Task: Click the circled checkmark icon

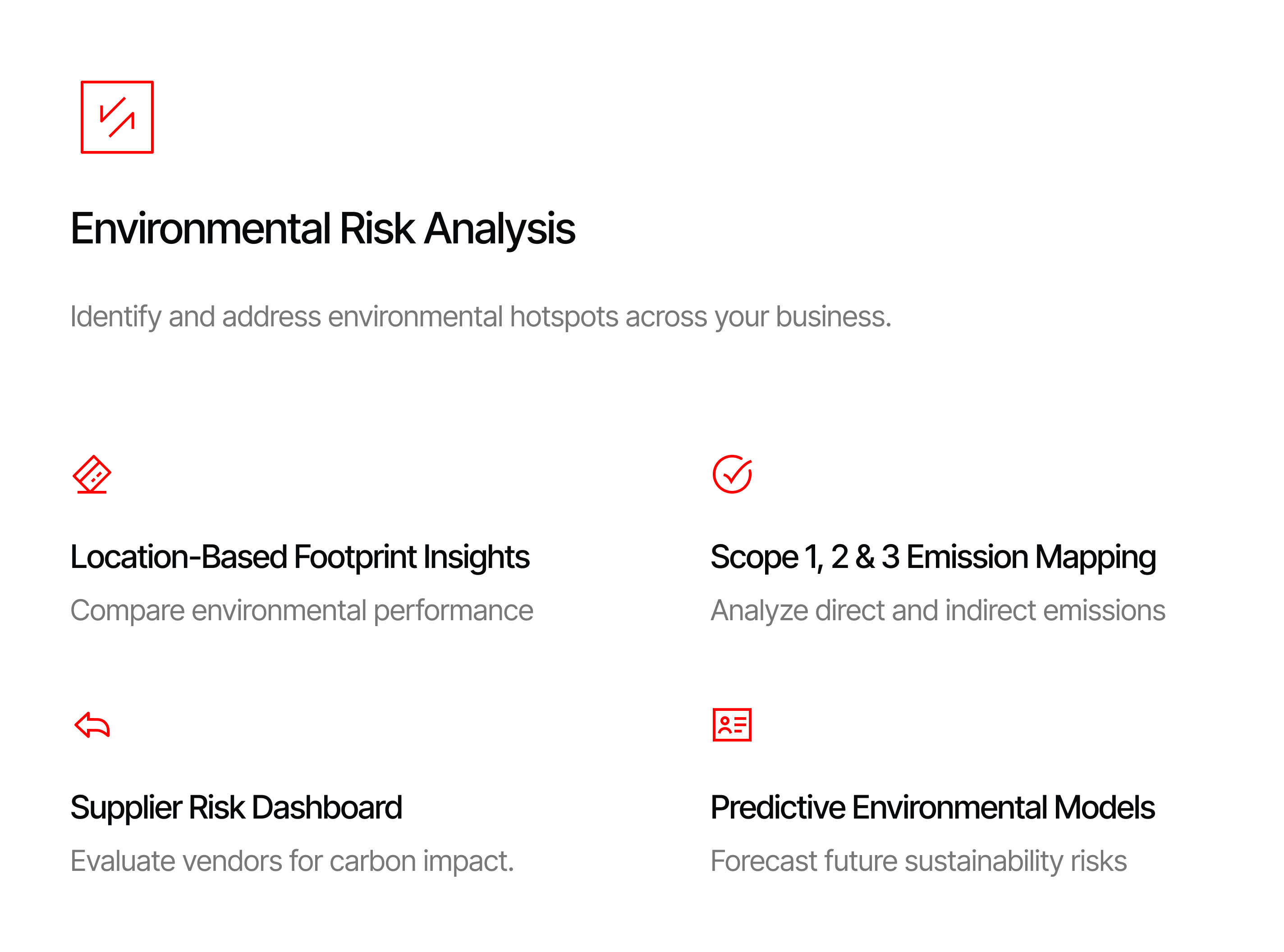Action: (732, 474)
